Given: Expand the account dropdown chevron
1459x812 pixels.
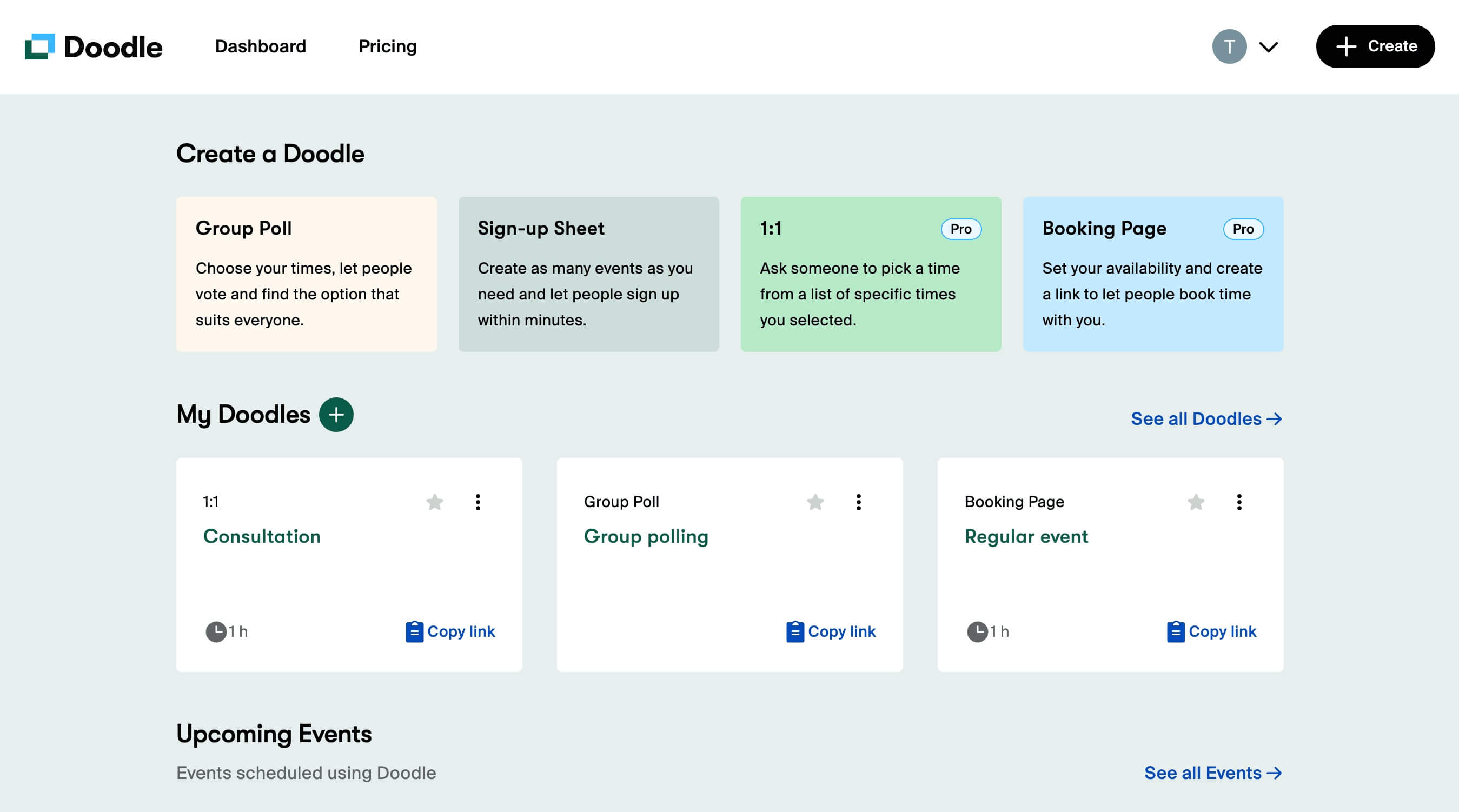Looking at the screenshot, I should [x=1269, y=47].
